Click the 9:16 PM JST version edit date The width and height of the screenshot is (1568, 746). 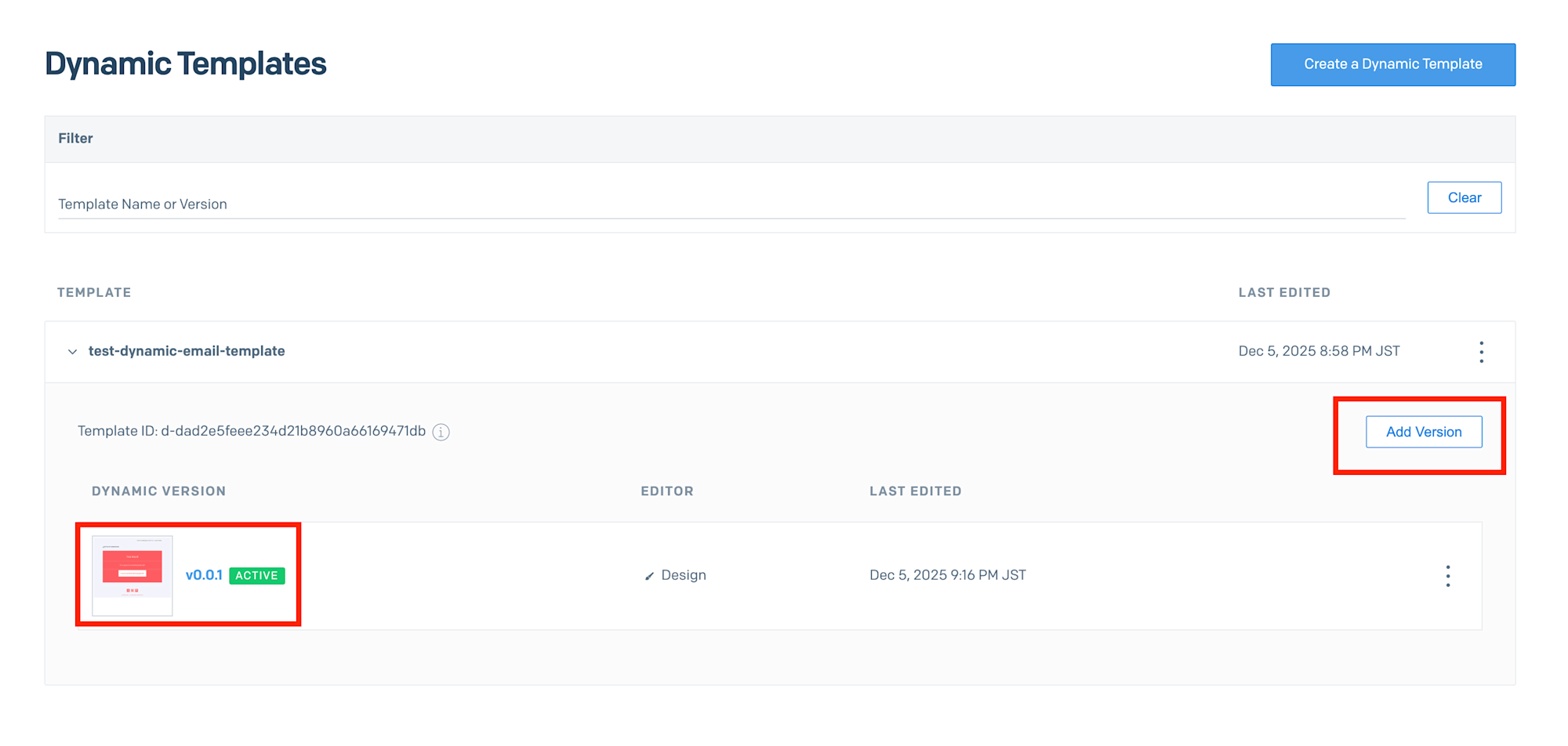(947, 575)
